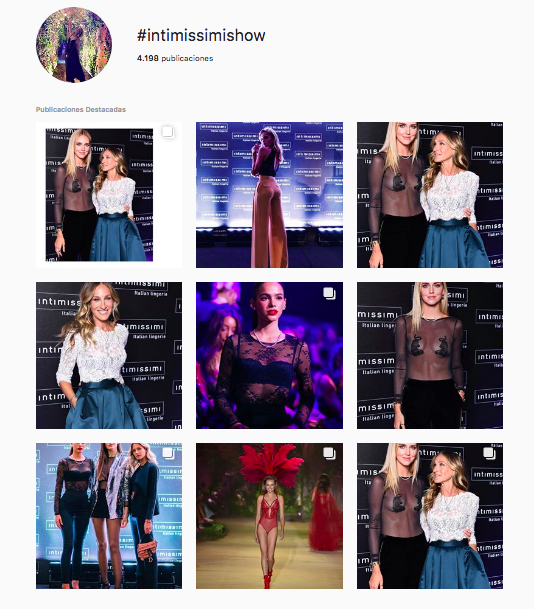Image resolution: width=534 pixels, height=609 pixels.
Task: Click the #intimissimishow hashtag title
Action: click(201, 35)
